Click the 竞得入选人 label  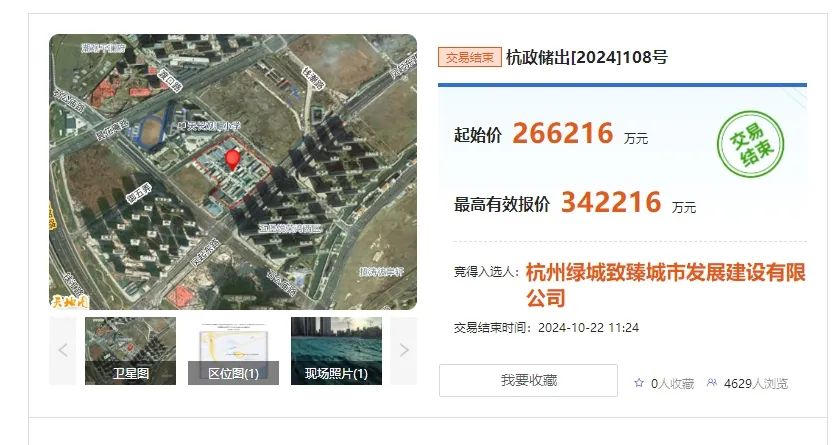coord(486,272)
